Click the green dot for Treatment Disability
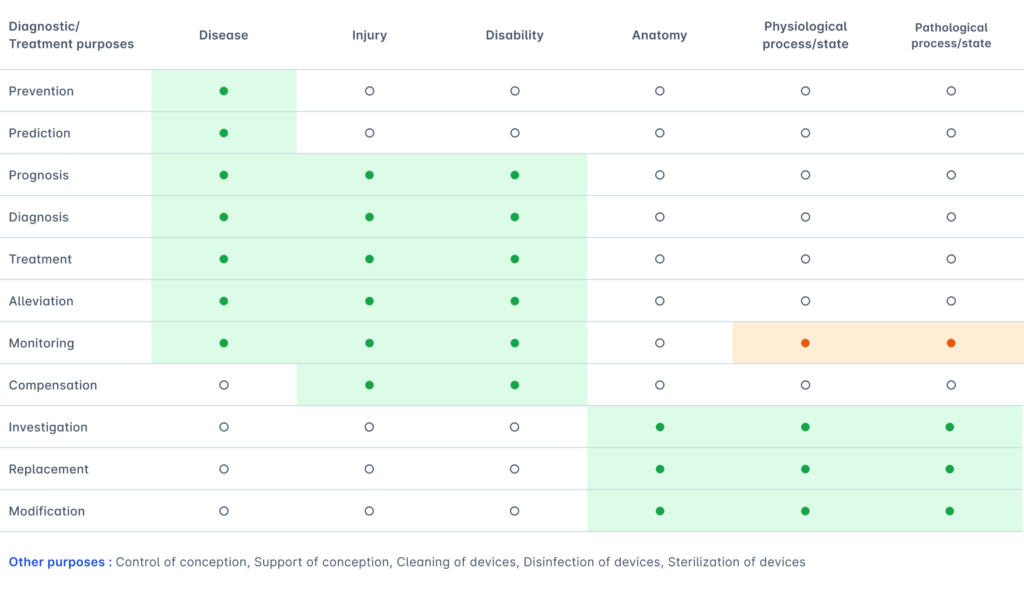1024x591 pixels. [x=515, y=259]
